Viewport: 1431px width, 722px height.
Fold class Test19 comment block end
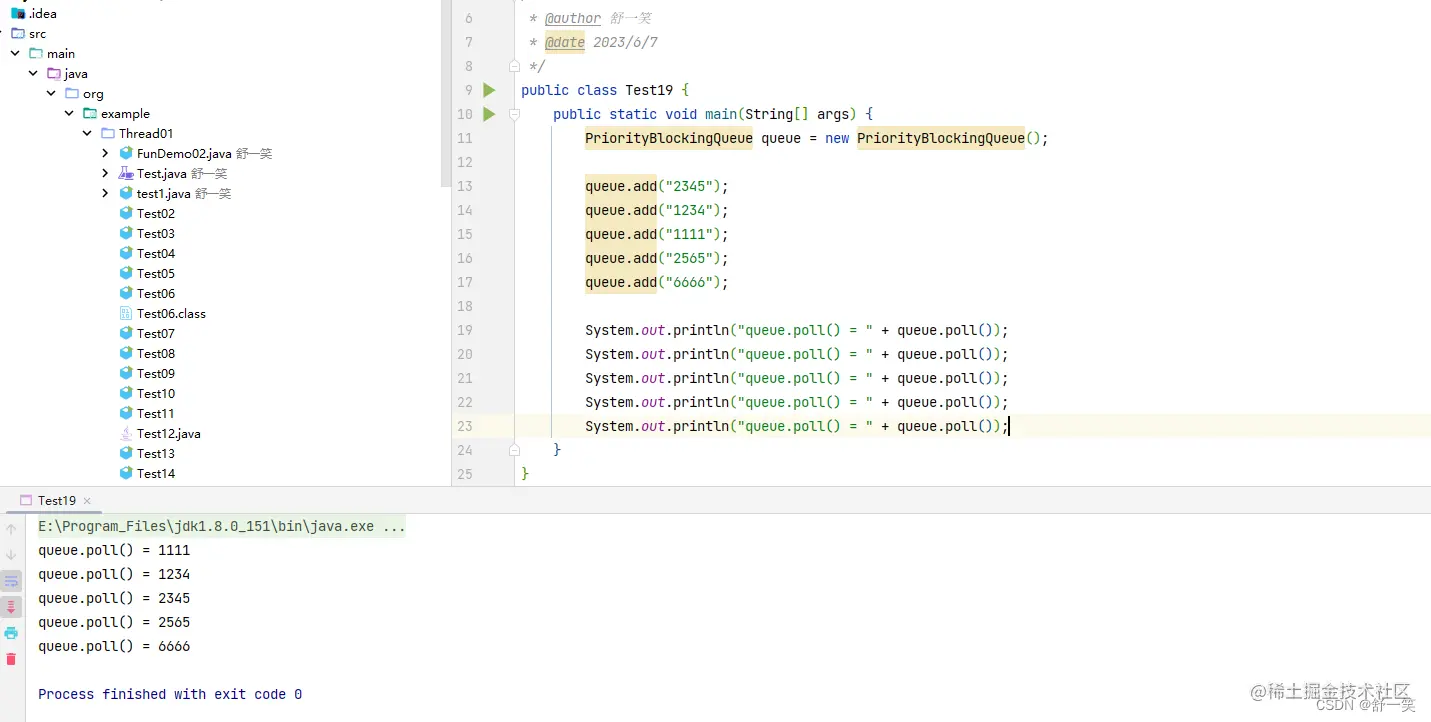coord(514,66)
